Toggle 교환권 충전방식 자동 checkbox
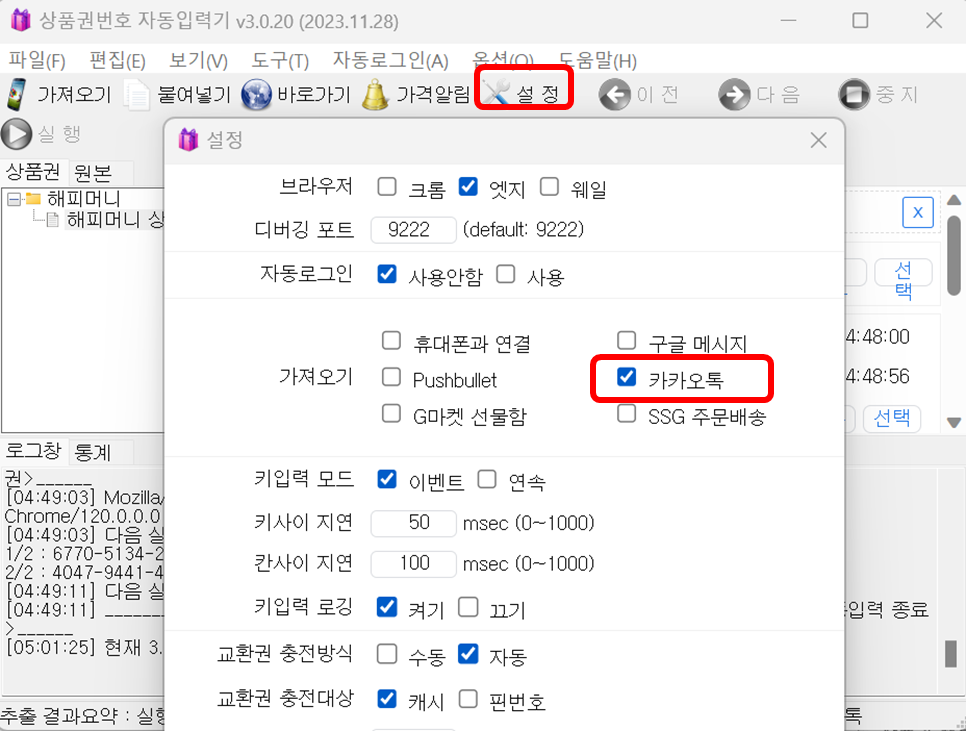This screenshot has height=731, width=966. (x=468, y=654)
